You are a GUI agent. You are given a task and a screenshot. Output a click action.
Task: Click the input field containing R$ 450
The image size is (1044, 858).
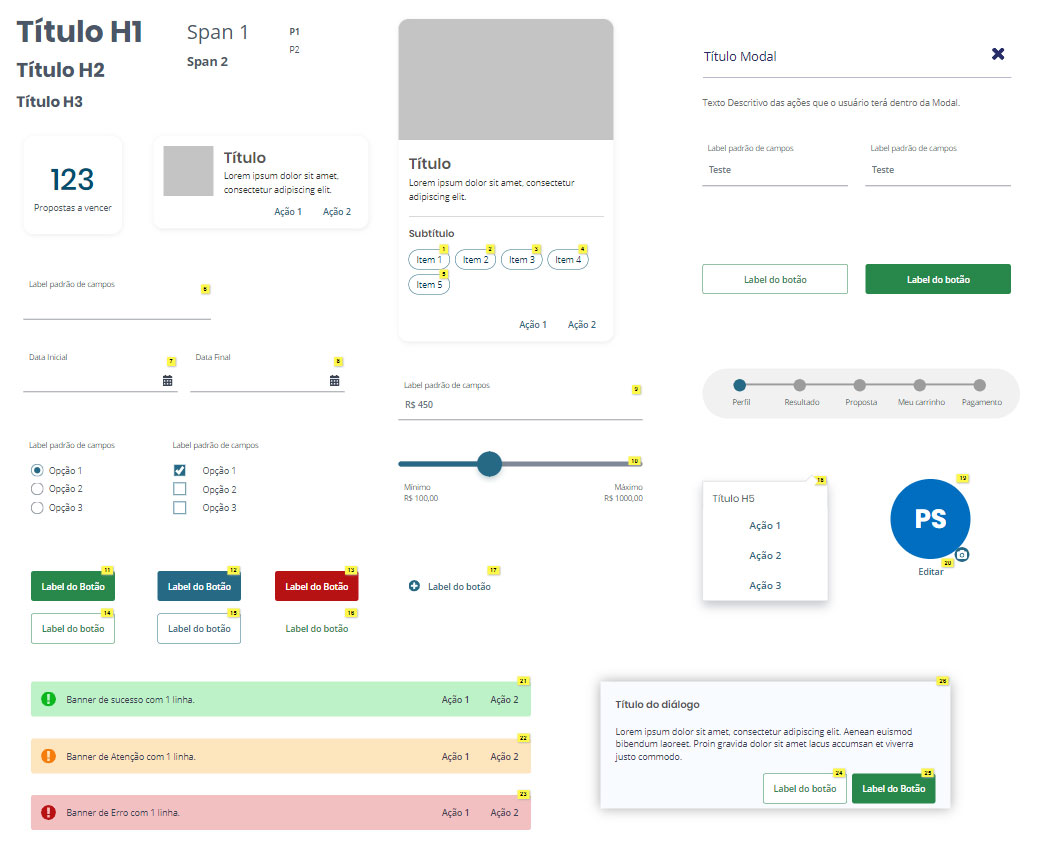pos(520,405)
